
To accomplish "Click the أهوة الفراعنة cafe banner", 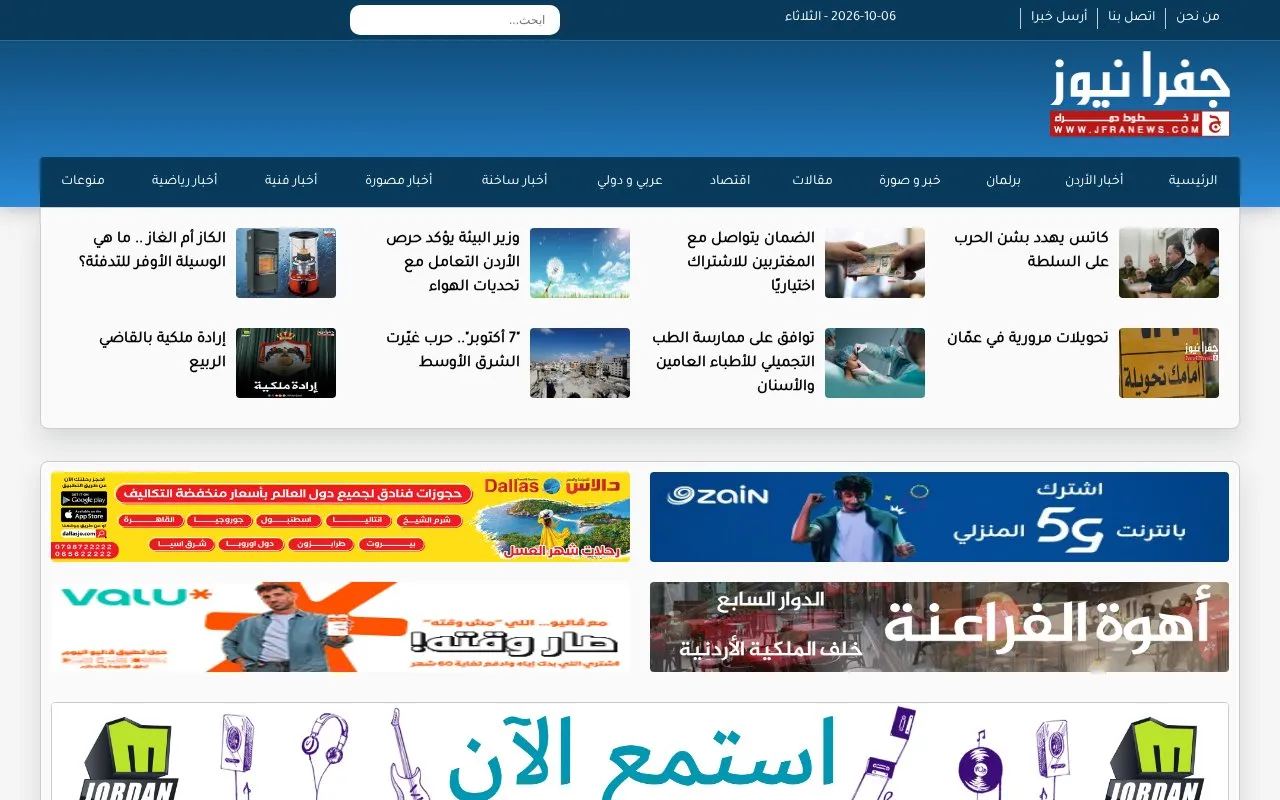I will (x=939, y=627).
